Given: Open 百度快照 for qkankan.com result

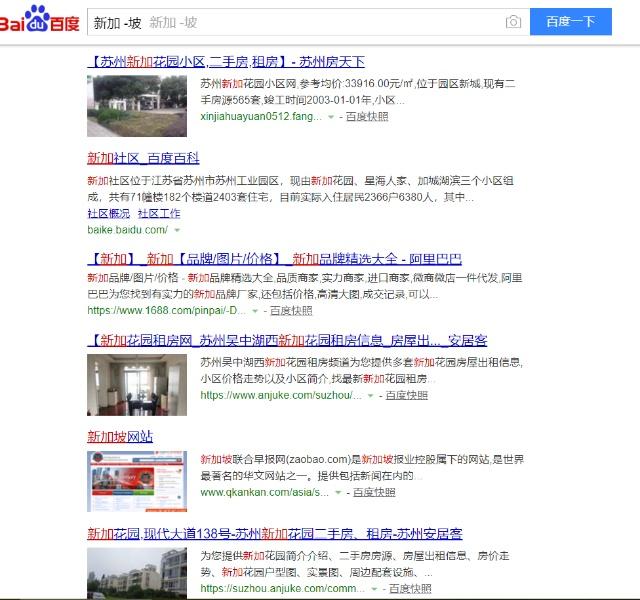Looking at the screenshot, I should 374,492.
